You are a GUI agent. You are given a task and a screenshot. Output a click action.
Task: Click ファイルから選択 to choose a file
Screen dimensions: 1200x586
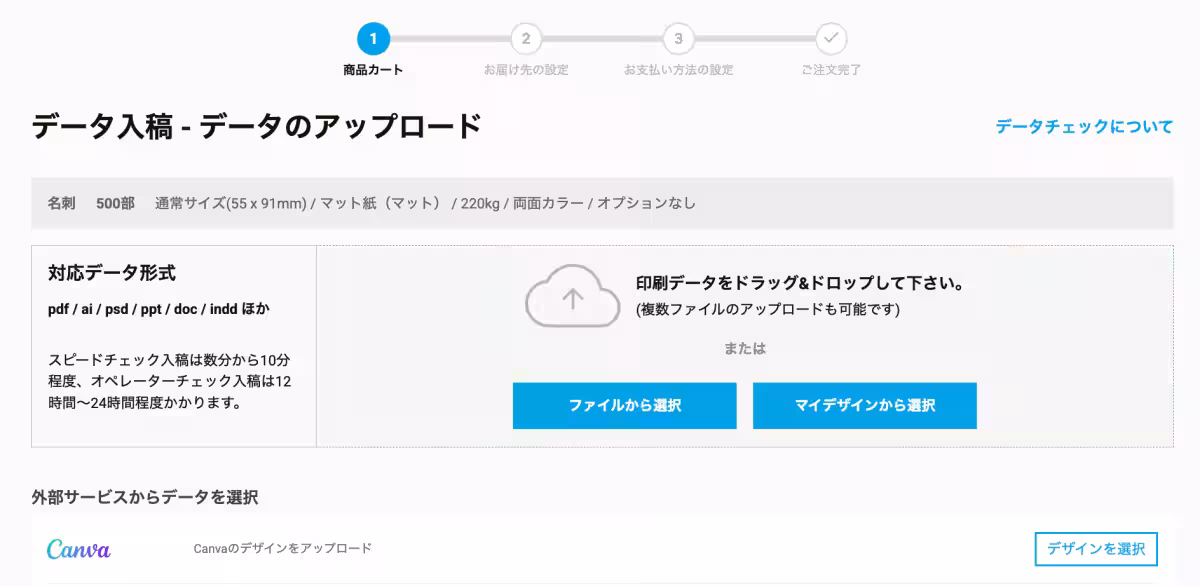click(624, 406)
